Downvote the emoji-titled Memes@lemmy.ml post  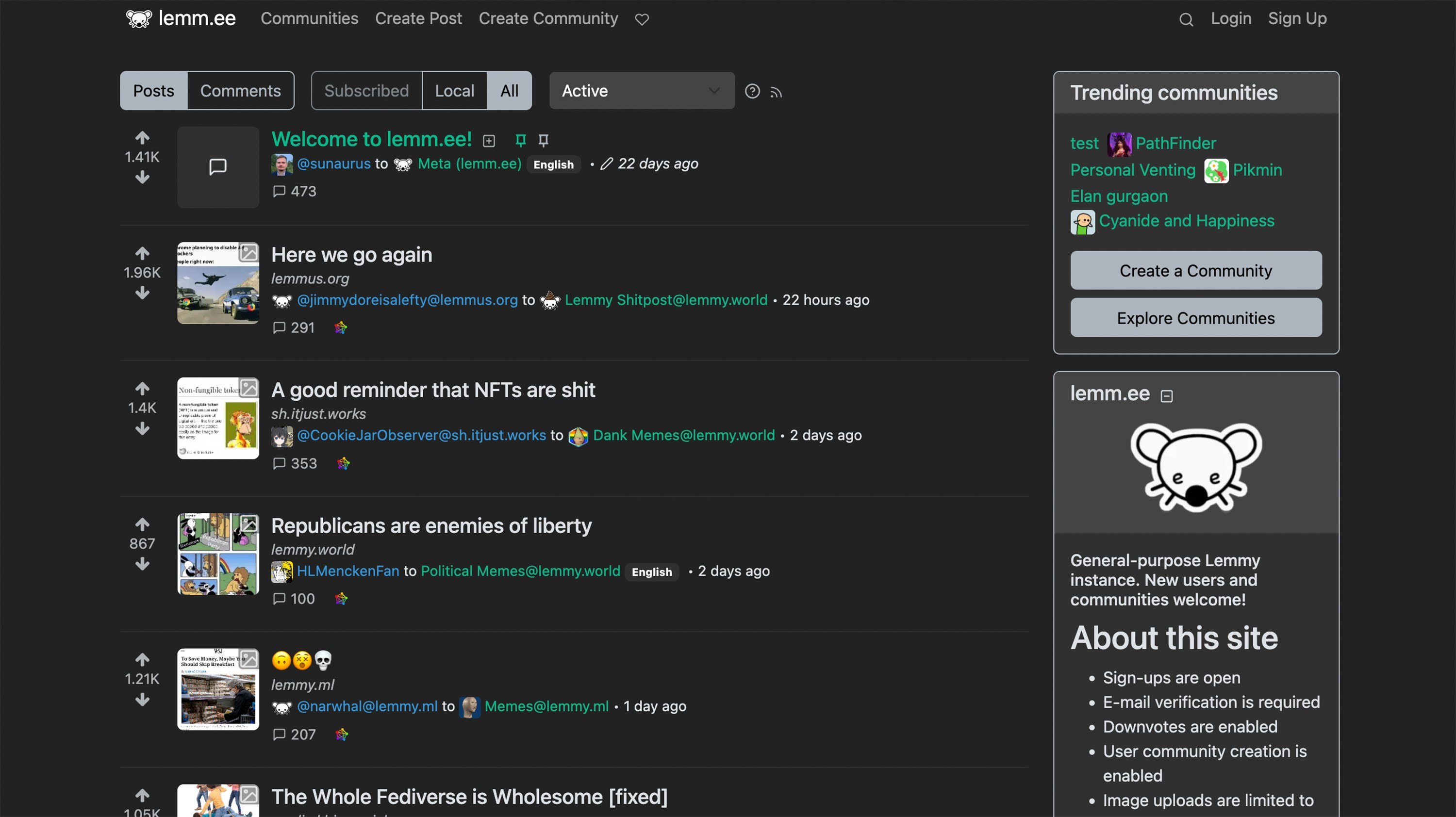click(x=142, y=700)
